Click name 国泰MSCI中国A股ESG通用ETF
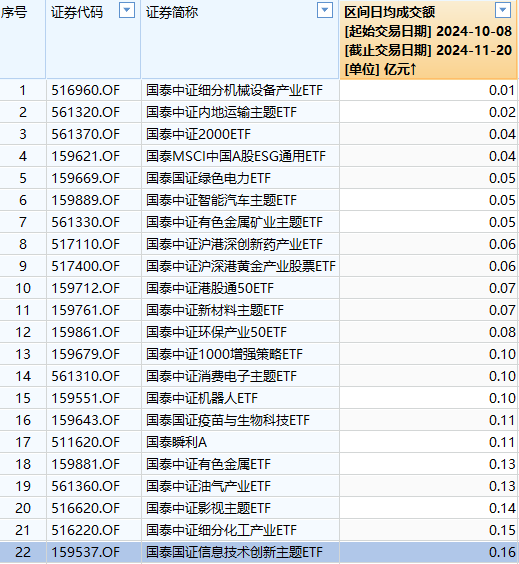The height and width of the screenshot is (564, 519). pos(236,156)
